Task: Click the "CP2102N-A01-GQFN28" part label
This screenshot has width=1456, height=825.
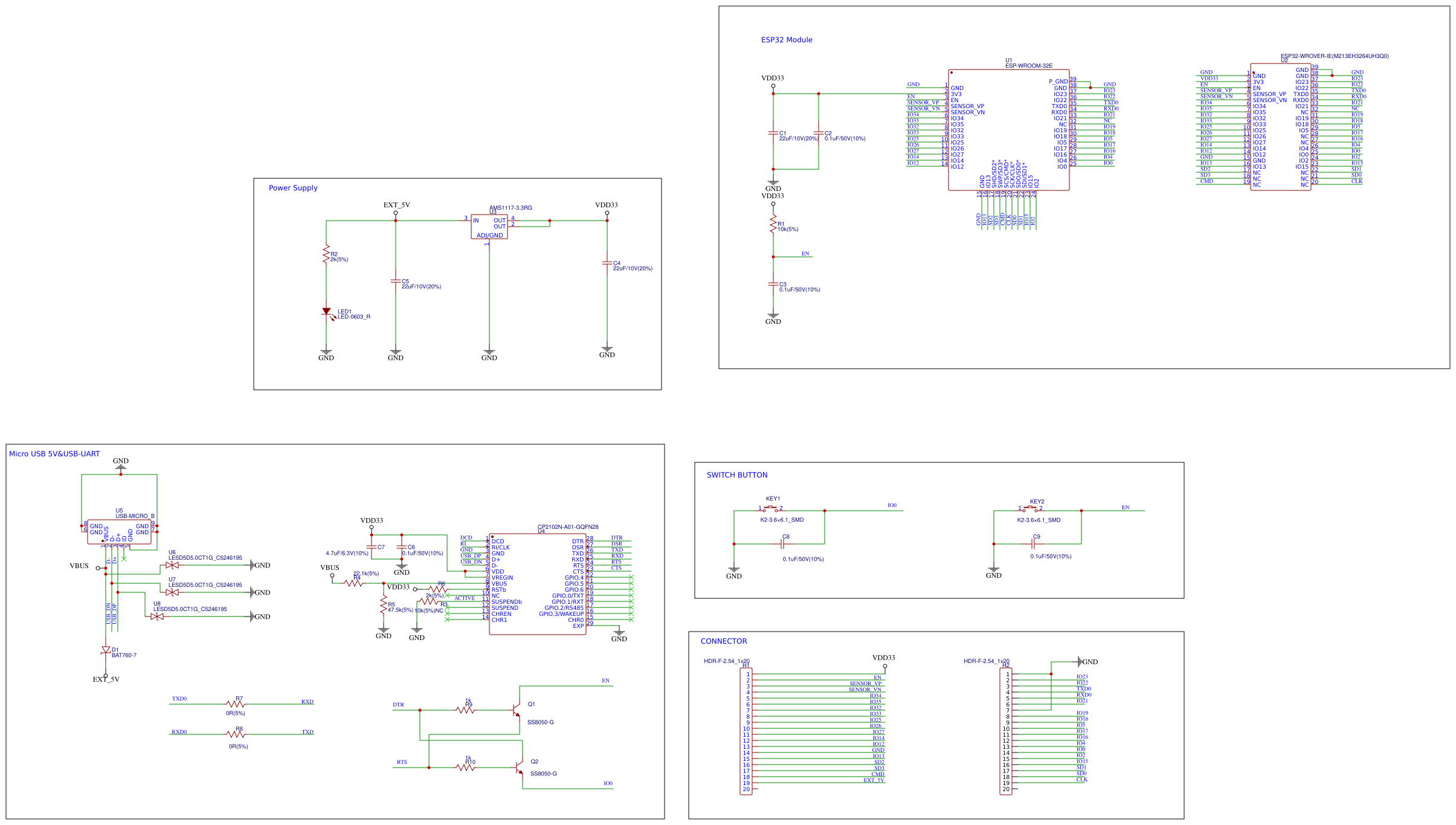Action: [x=568, y=527]
